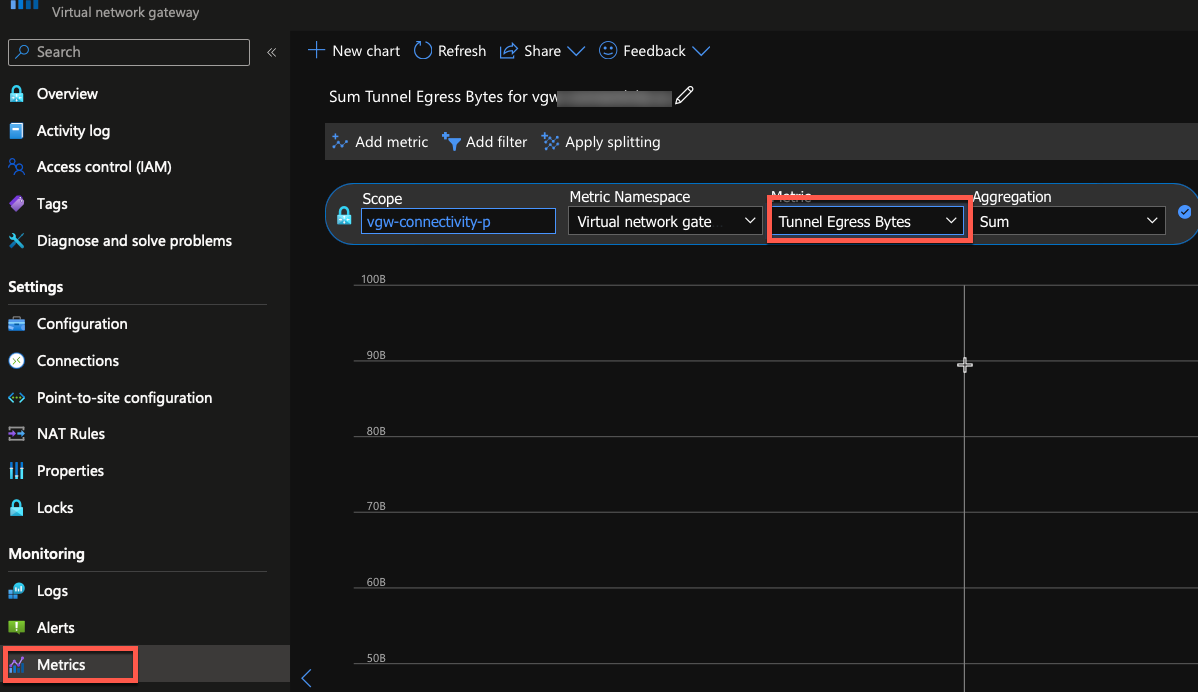Click the Metrics chart icon
Screen dimensions: 1198x692
click(16, 665)
